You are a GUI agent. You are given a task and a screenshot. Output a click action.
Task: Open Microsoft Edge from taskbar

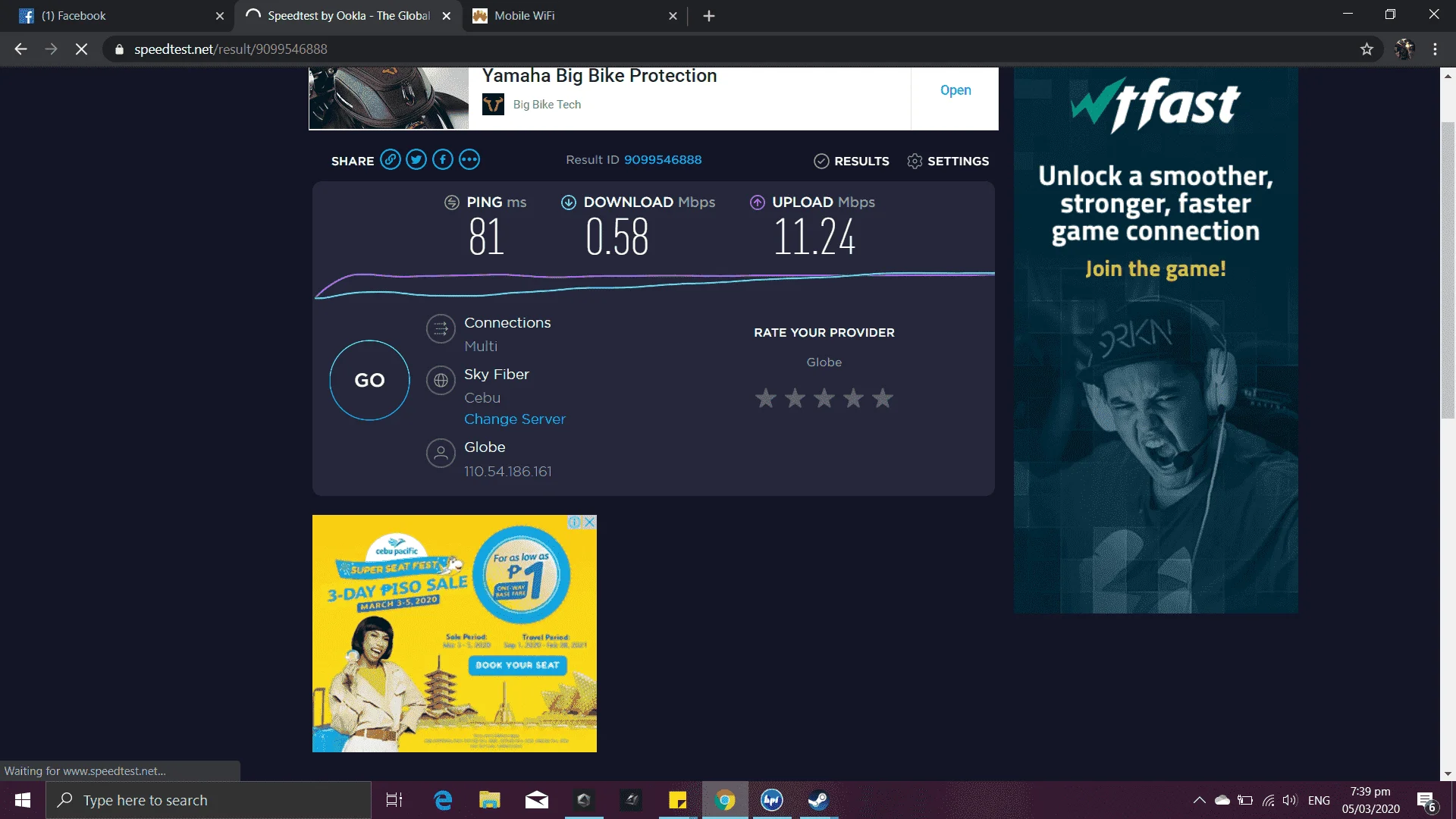pyautogui.click(x=443, y=800)
